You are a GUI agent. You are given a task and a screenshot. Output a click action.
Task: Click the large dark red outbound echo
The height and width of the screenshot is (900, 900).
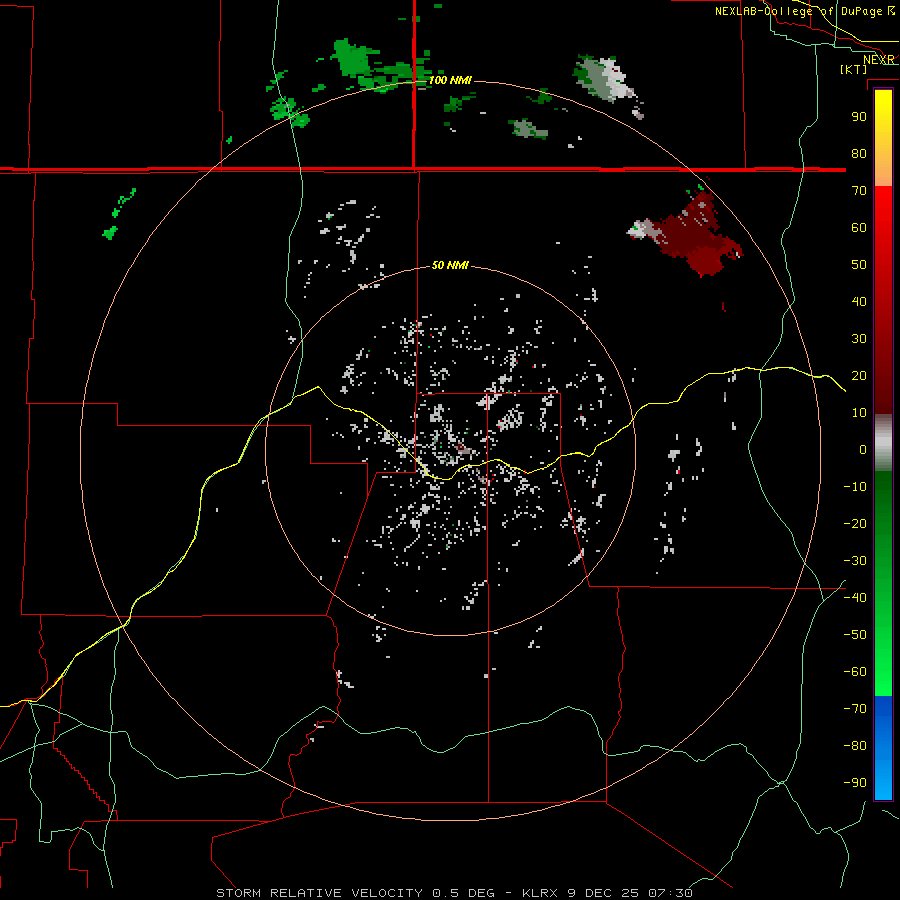pyautogui.click(x=697, y=236)
